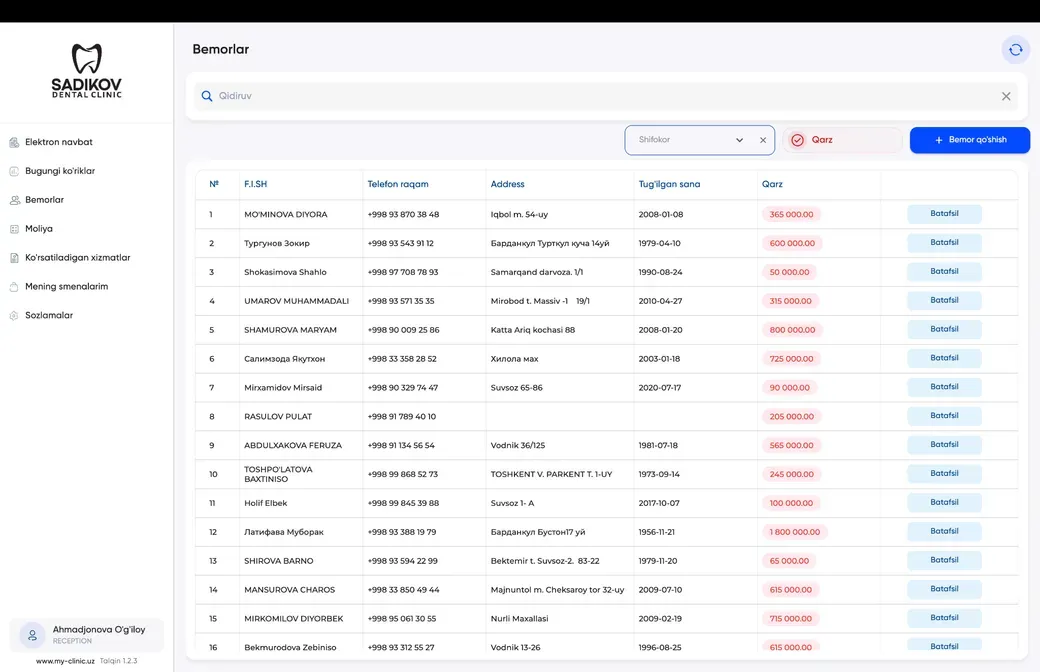This screenshot has height=672, width=1040.
Task: Click phone number +998 93 543 91 12
Action: click(401, 243)
